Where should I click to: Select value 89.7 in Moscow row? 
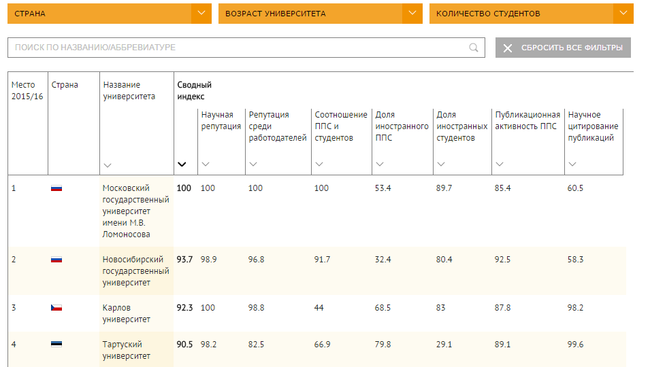[x=444, y=188]
